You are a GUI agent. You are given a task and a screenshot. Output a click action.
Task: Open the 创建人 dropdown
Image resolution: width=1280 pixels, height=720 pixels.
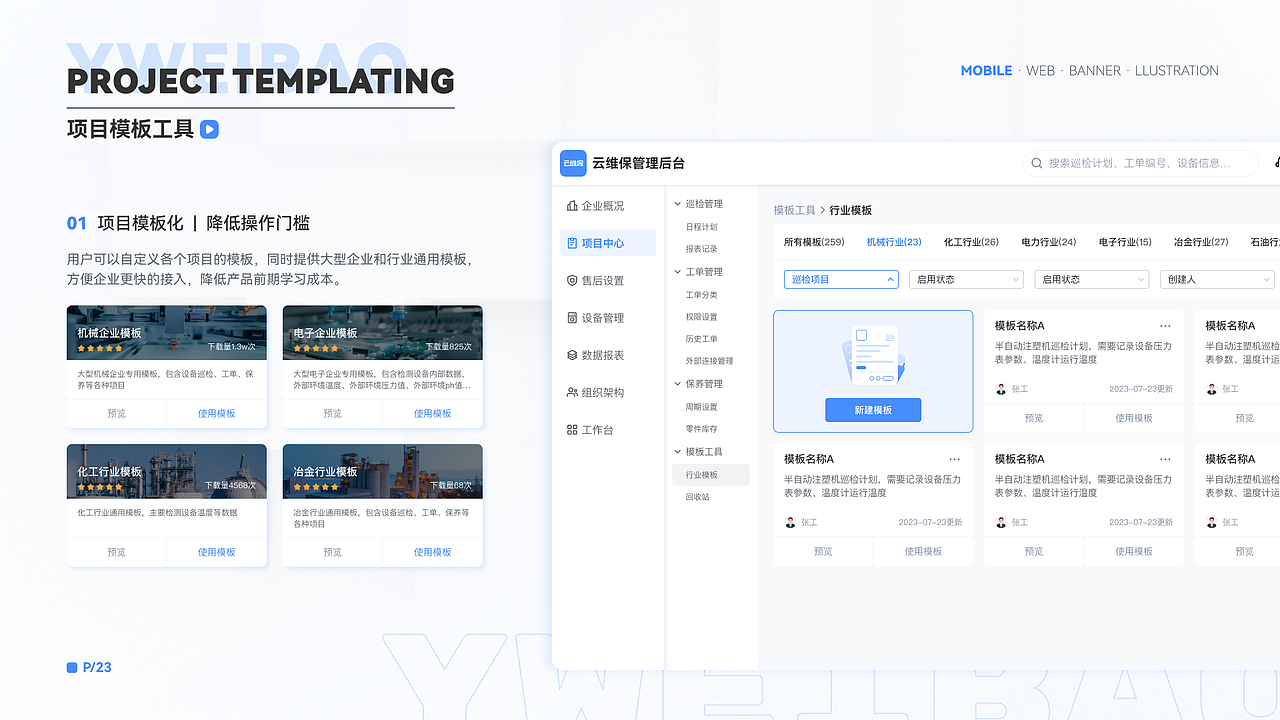pyautogui.click(x=1217, y=280)
